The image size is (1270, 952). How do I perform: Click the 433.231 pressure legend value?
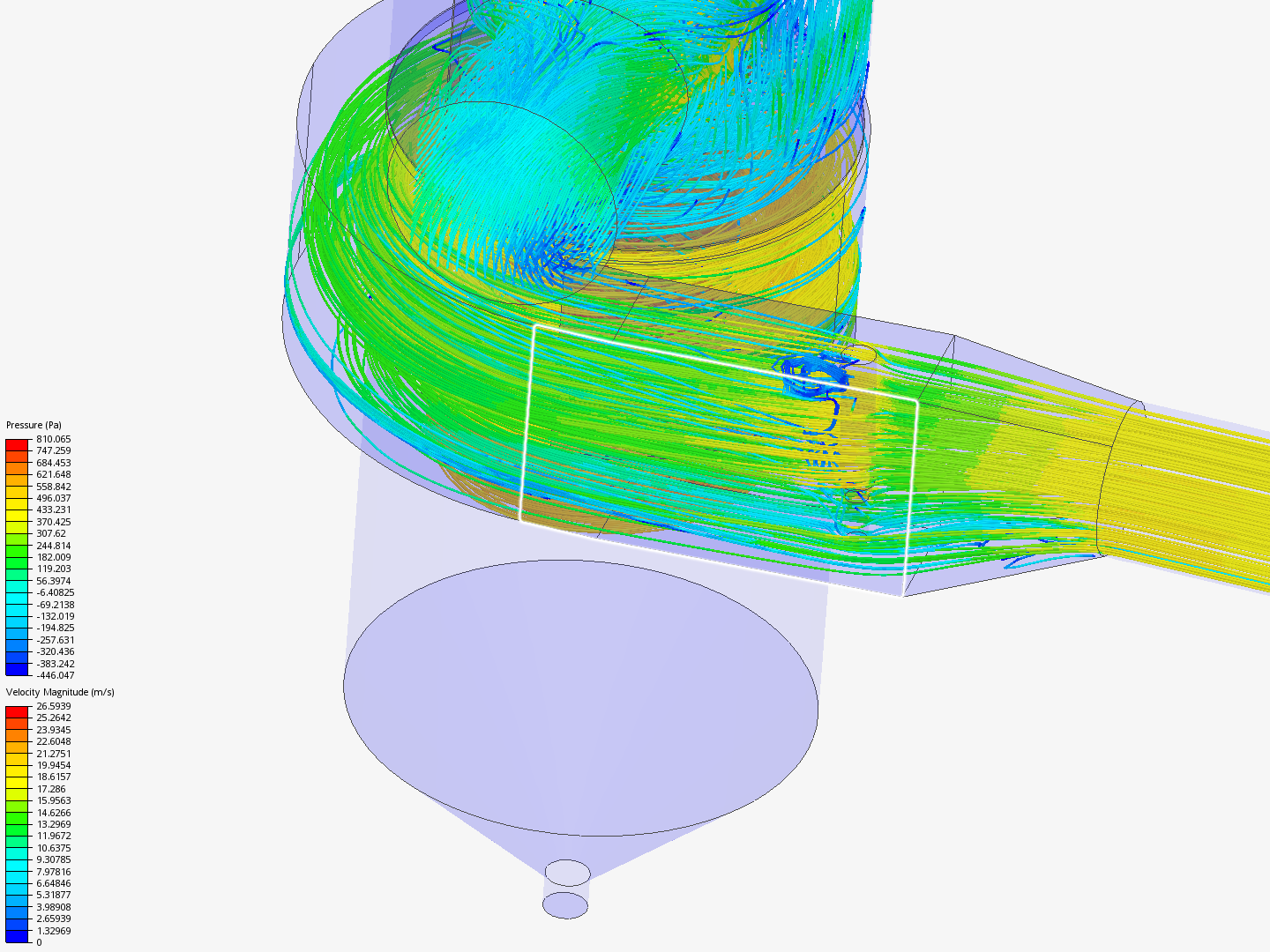[54, 509]
